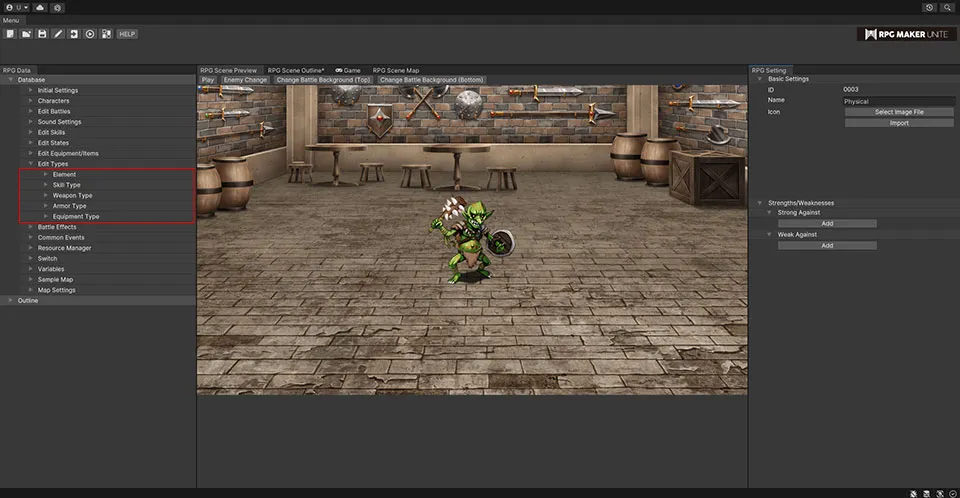Switch to the RPG Scene Map tab

pyautogui.click(x=396, y=70)
